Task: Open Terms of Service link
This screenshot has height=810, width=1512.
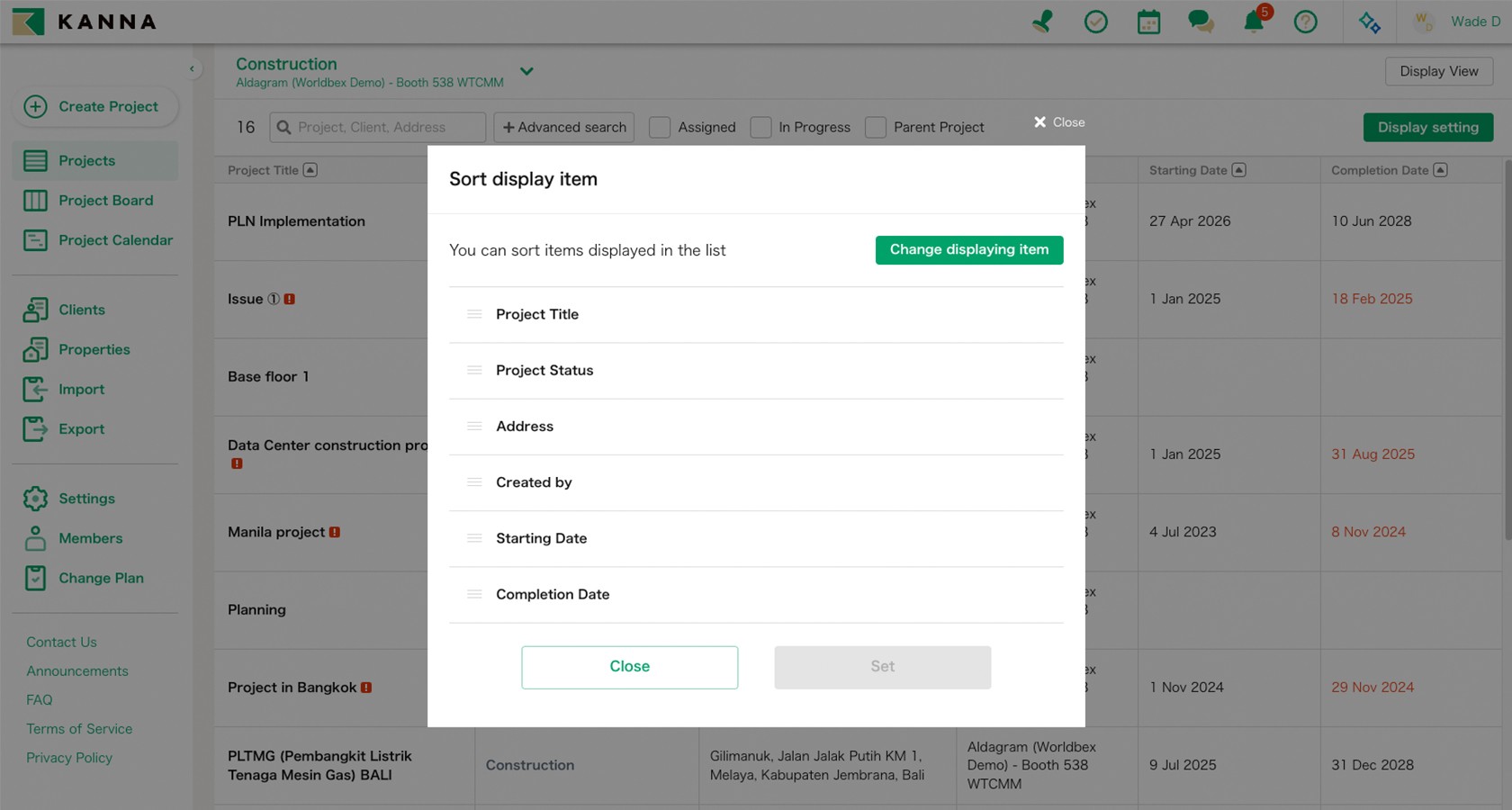Action: (79, 728)
